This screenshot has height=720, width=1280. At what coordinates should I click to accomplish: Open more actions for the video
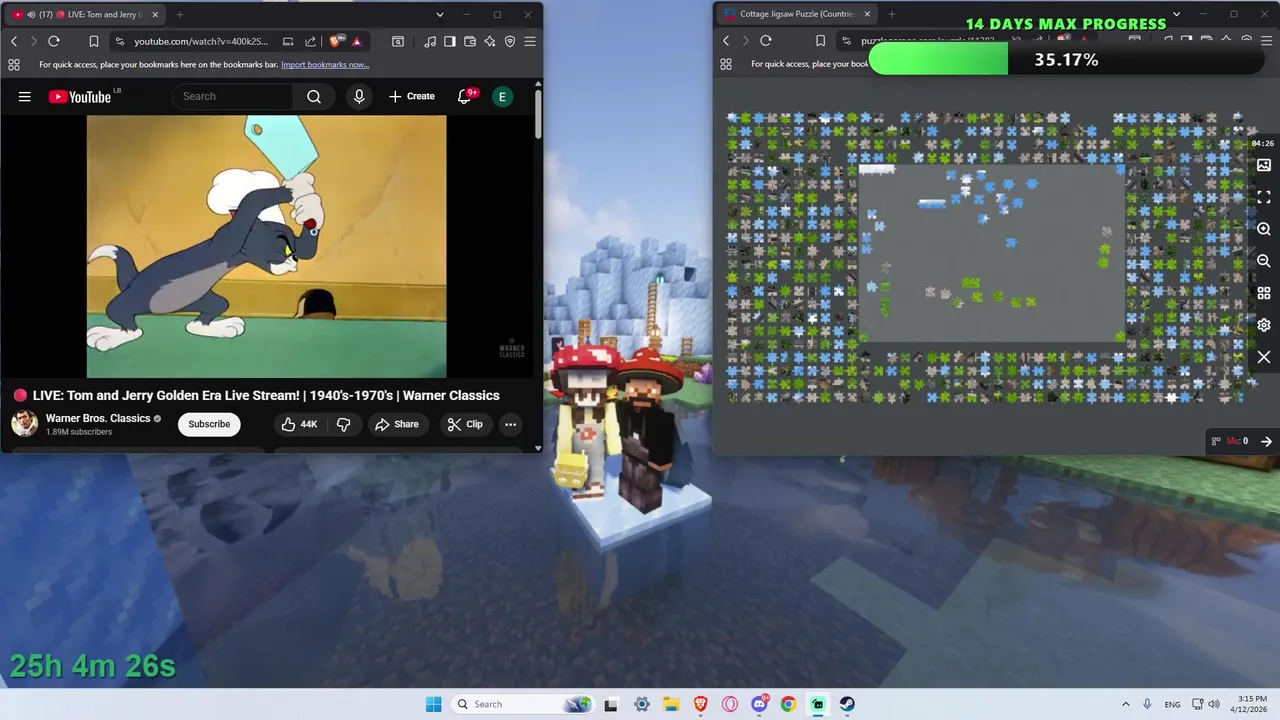[x=510, y=424]
